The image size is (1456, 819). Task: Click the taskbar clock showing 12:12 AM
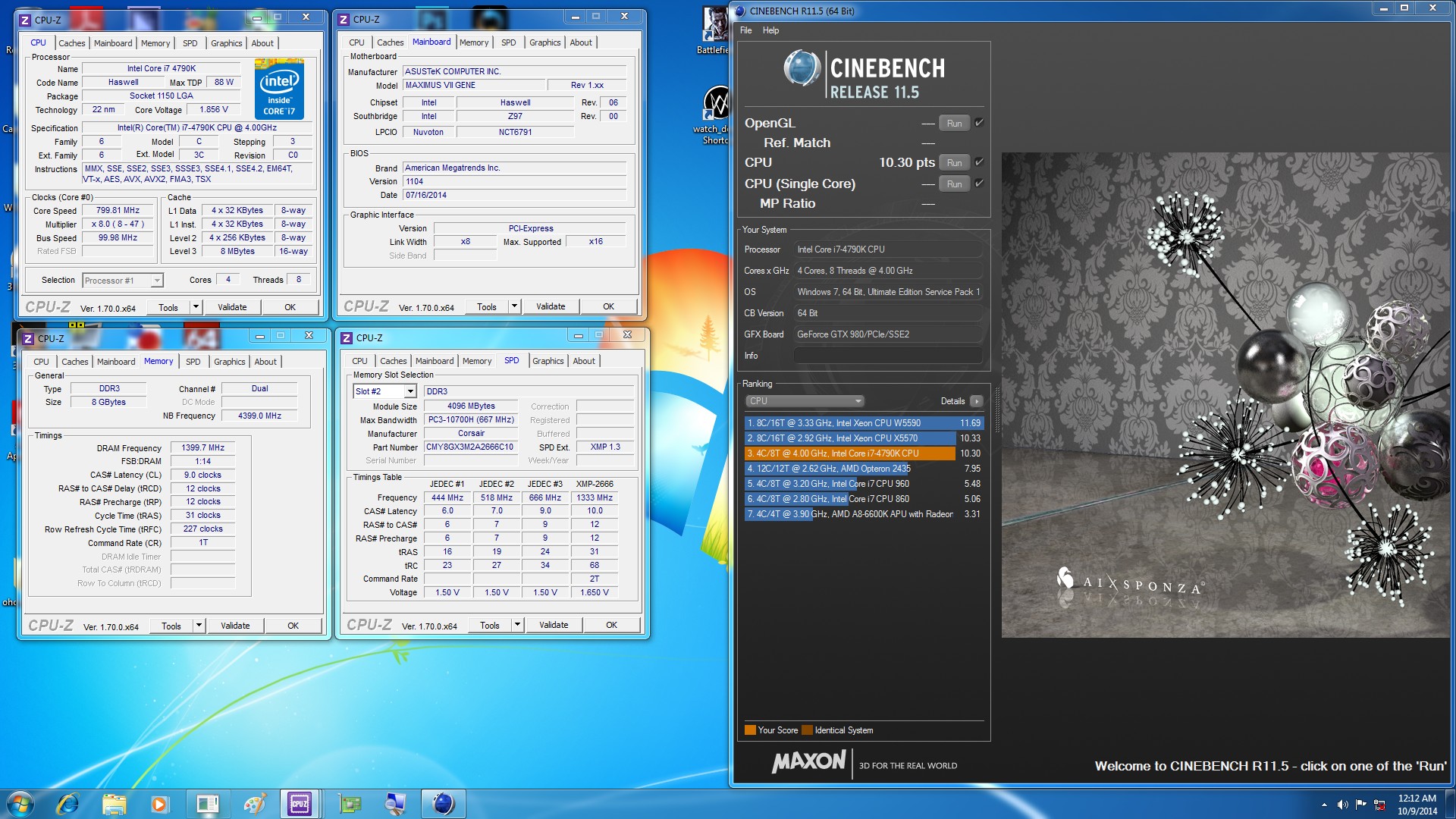[1417, 805]
